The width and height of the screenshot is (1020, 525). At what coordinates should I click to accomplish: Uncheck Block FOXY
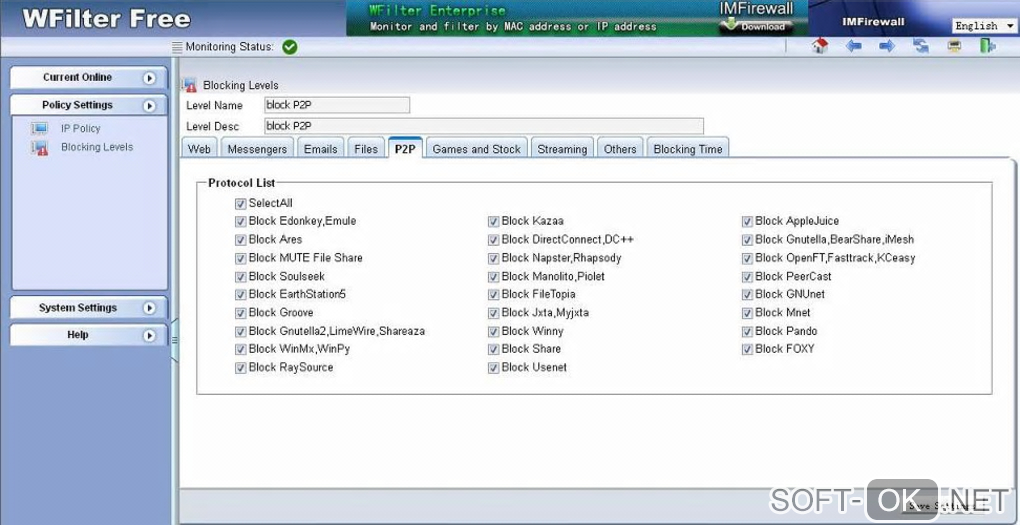tap(747, 350)
